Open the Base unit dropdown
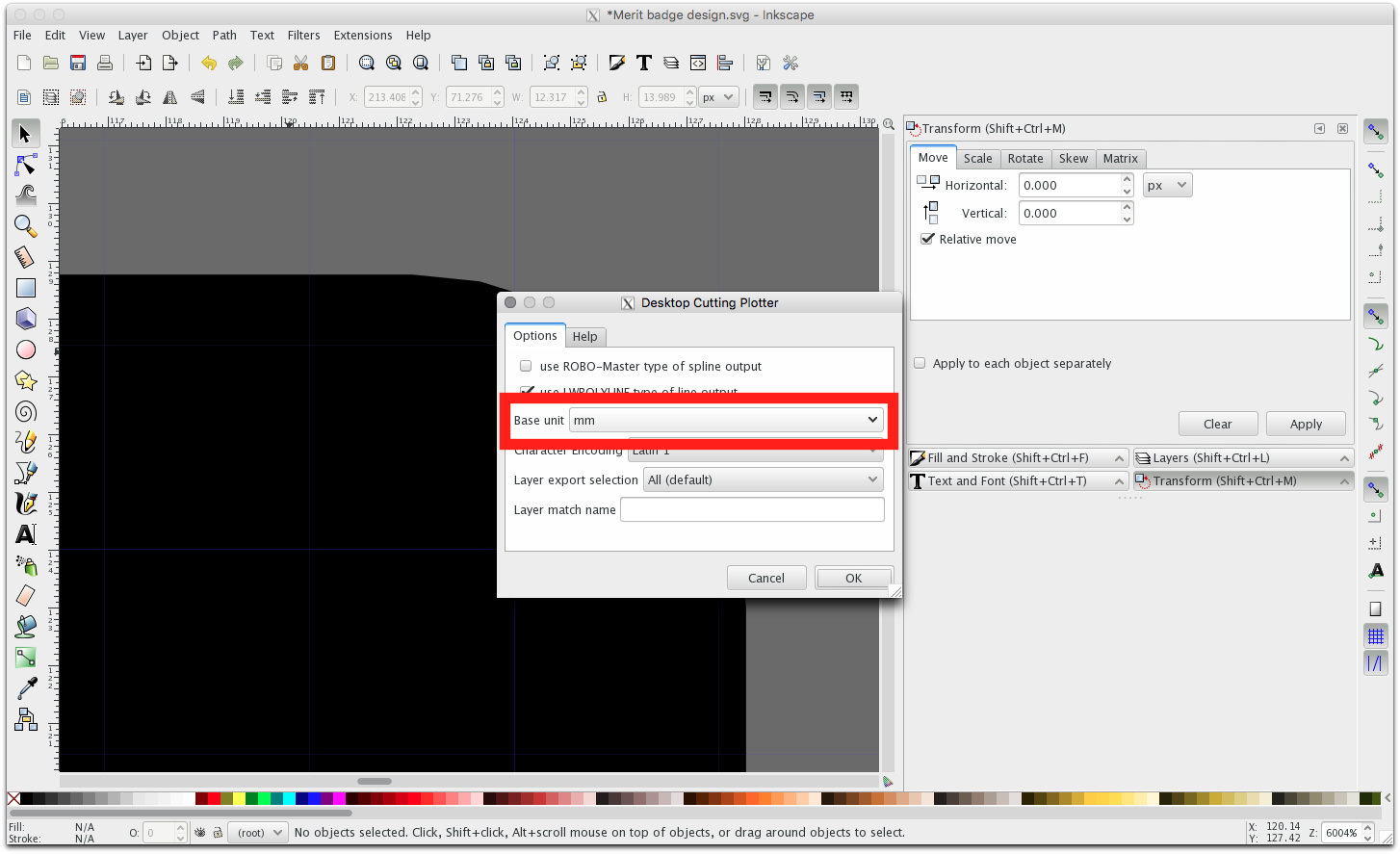 point(726,420)
